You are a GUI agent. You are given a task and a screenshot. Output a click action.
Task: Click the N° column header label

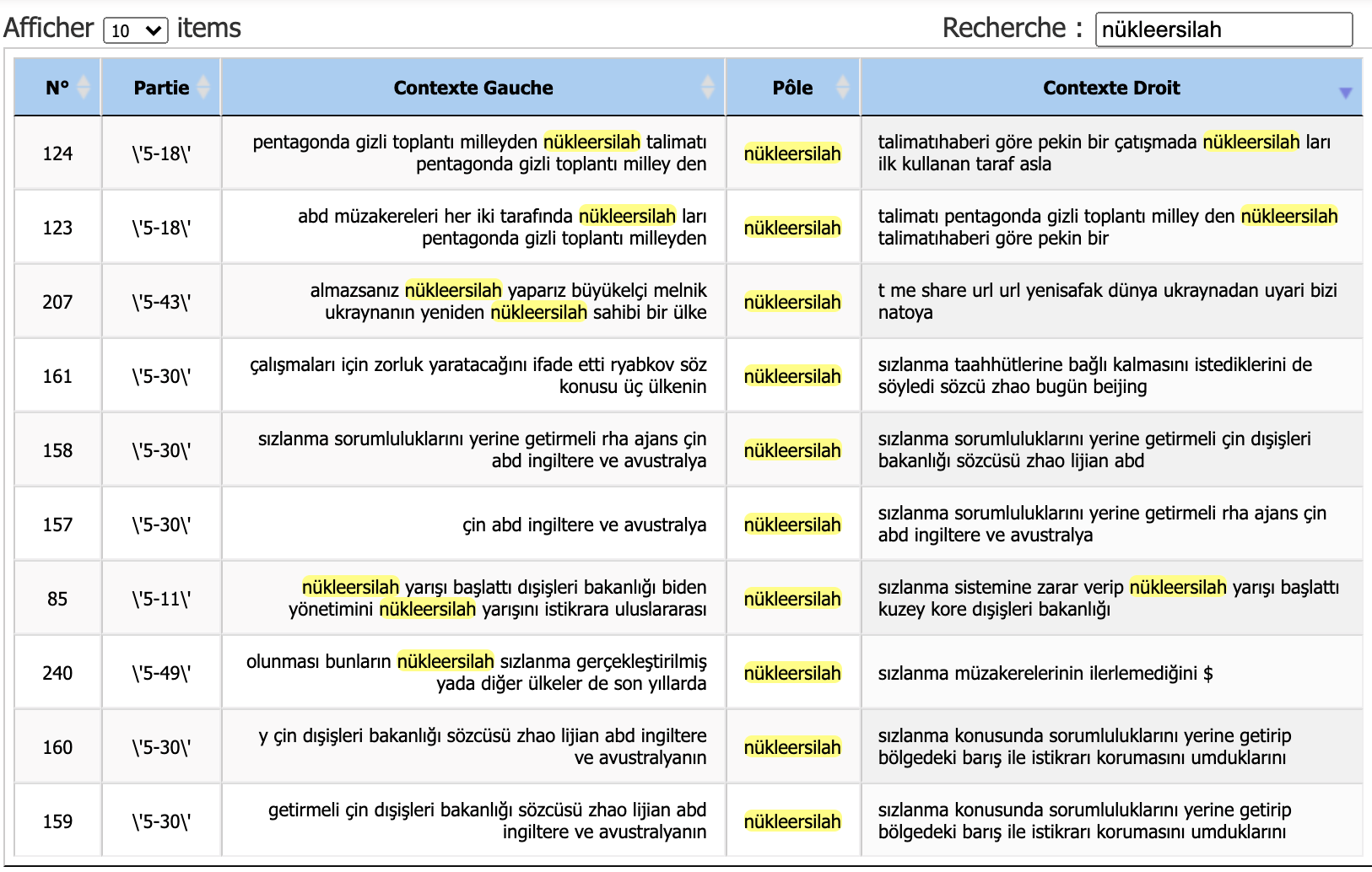(x=57, y=88)
